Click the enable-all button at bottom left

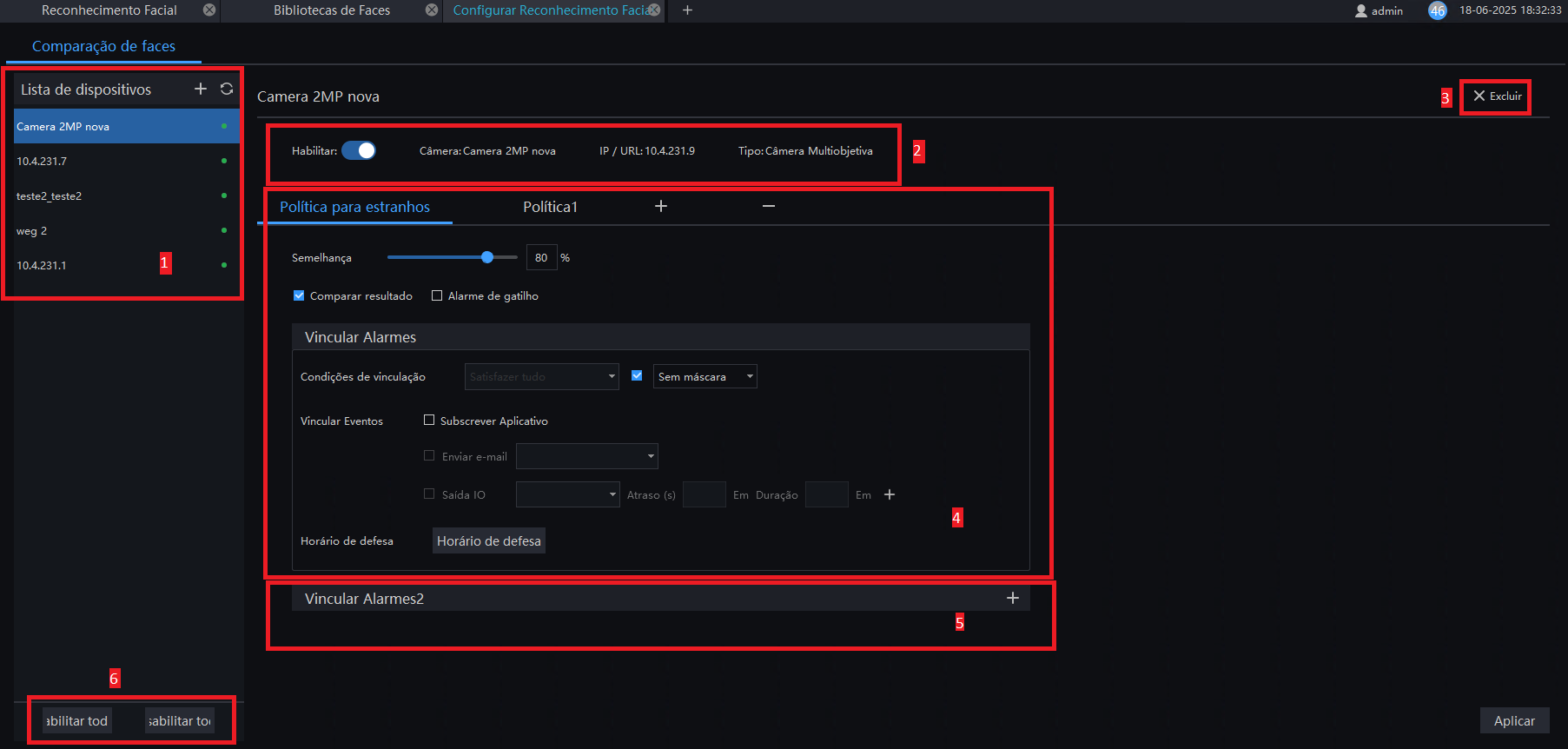click(77, 720)
